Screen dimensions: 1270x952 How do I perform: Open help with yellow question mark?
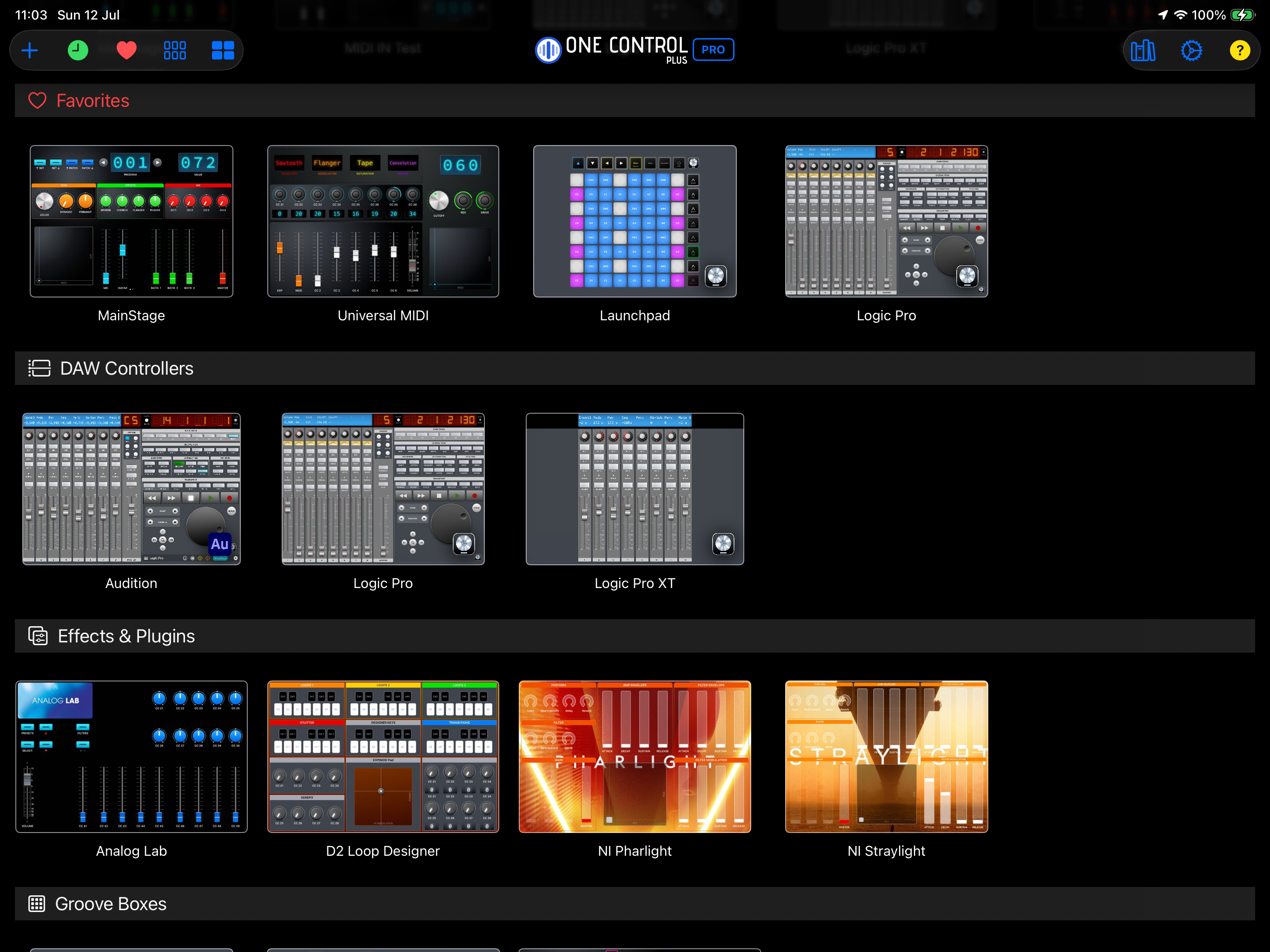pos(1240,51)
